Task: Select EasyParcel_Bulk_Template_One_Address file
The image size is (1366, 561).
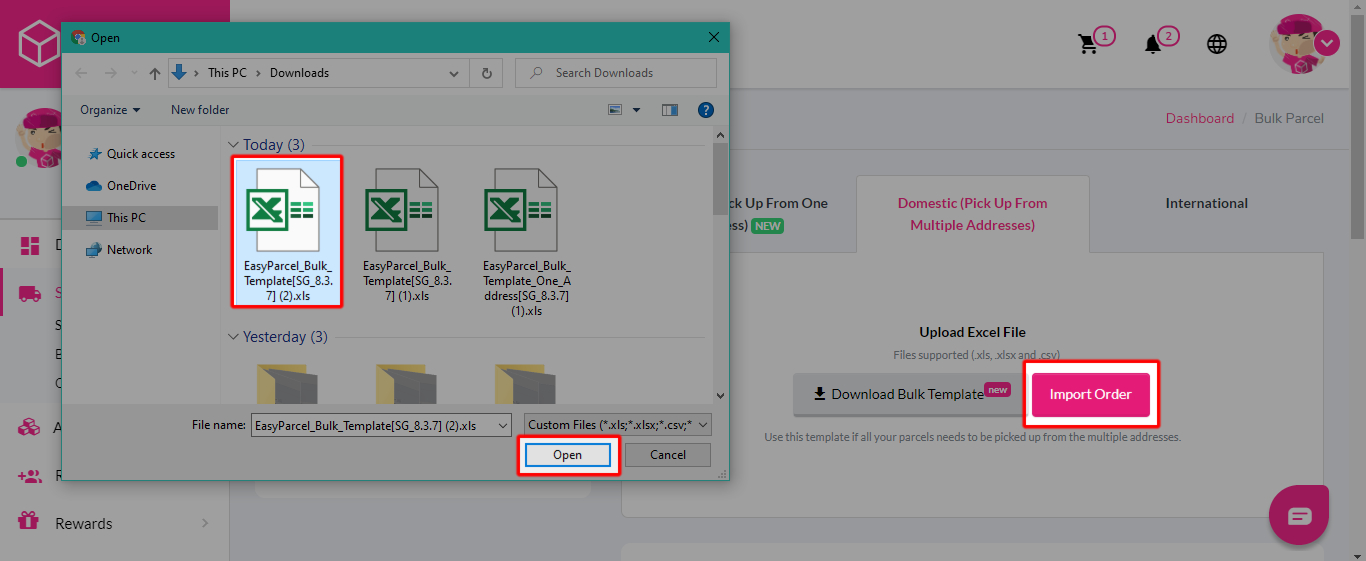Action: (x=527, y=242)
